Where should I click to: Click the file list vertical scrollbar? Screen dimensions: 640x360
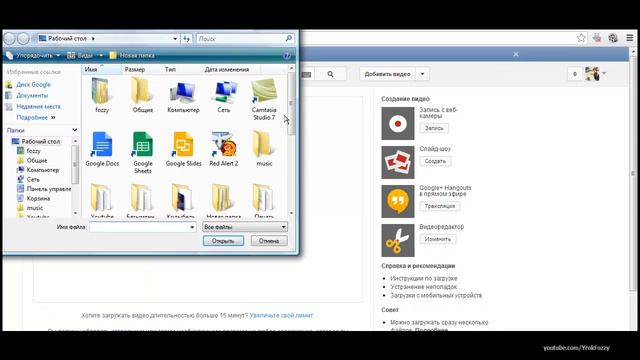(291, 140)
